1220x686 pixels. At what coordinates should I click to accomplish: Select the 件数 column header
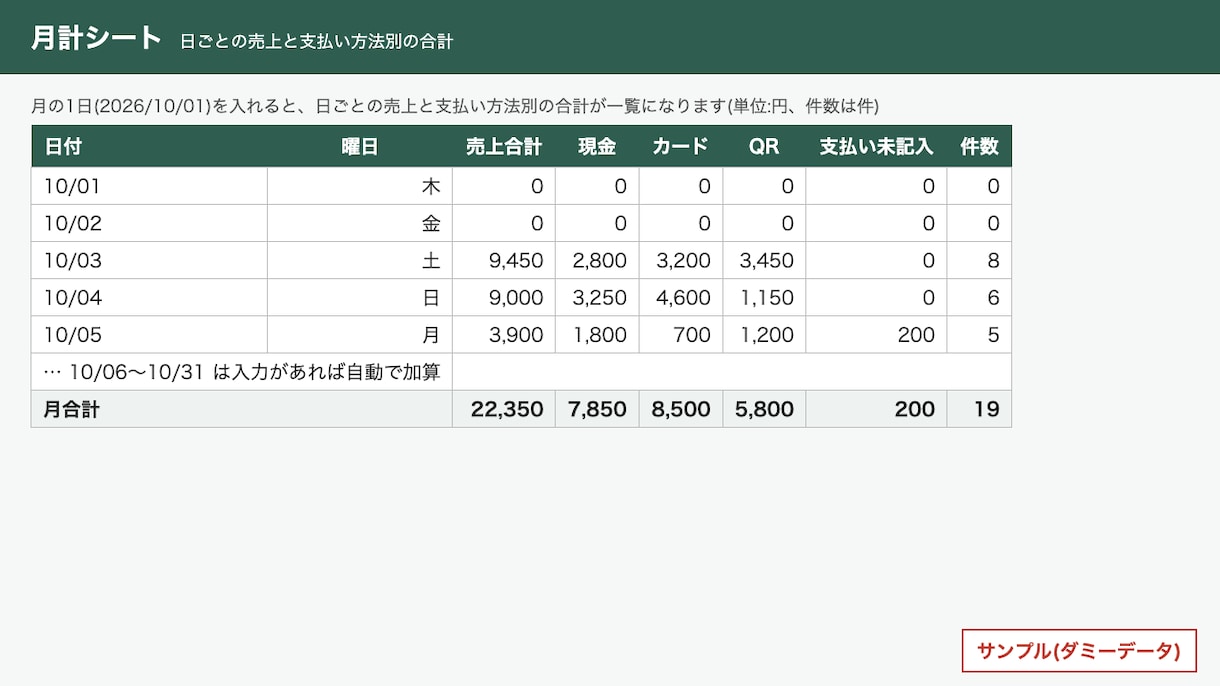(x=979, y=147)
